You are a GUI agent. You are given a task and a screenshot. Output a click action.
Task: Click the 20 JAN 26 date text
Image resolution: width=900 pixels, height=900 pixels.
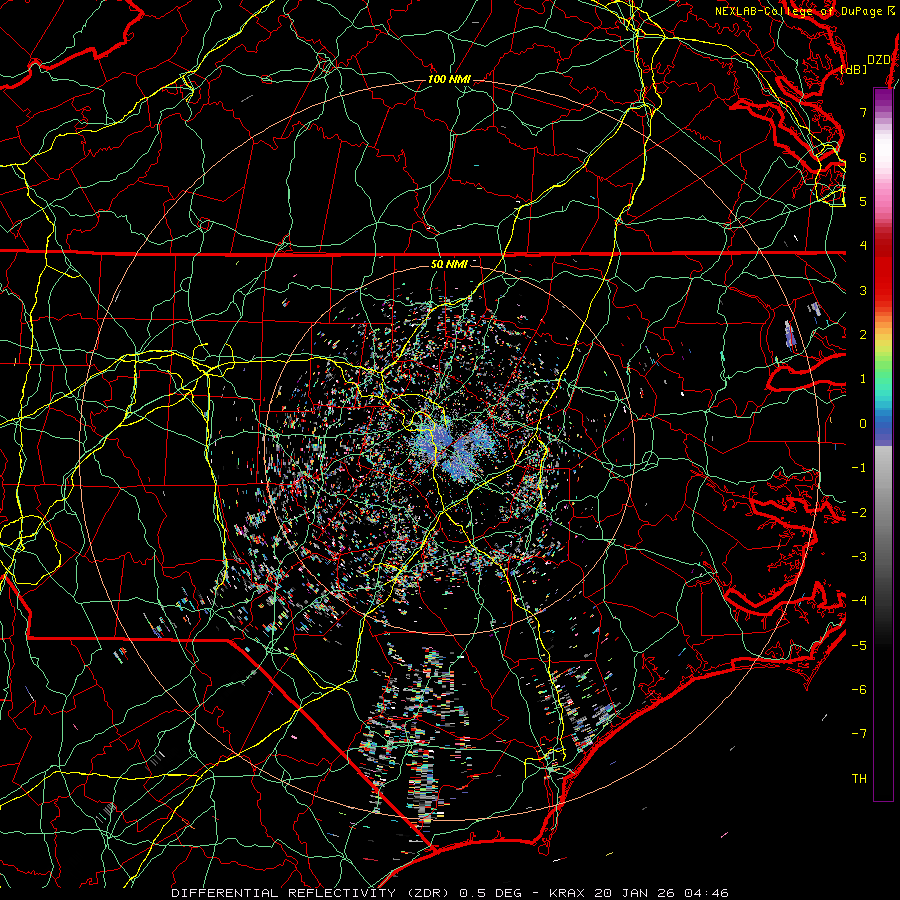pyautogui.click(x=635, y=893)
